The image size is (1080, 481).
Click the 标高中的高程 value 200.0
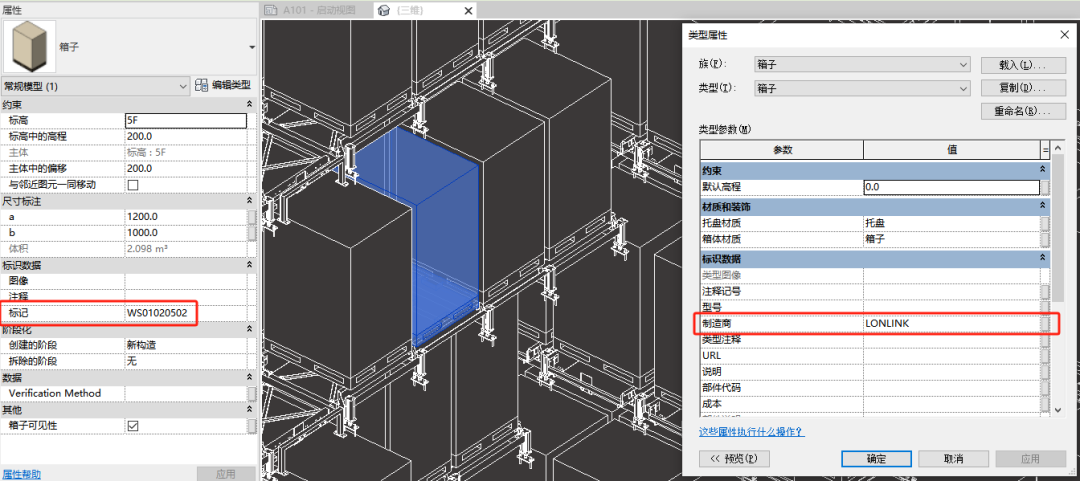185,136
